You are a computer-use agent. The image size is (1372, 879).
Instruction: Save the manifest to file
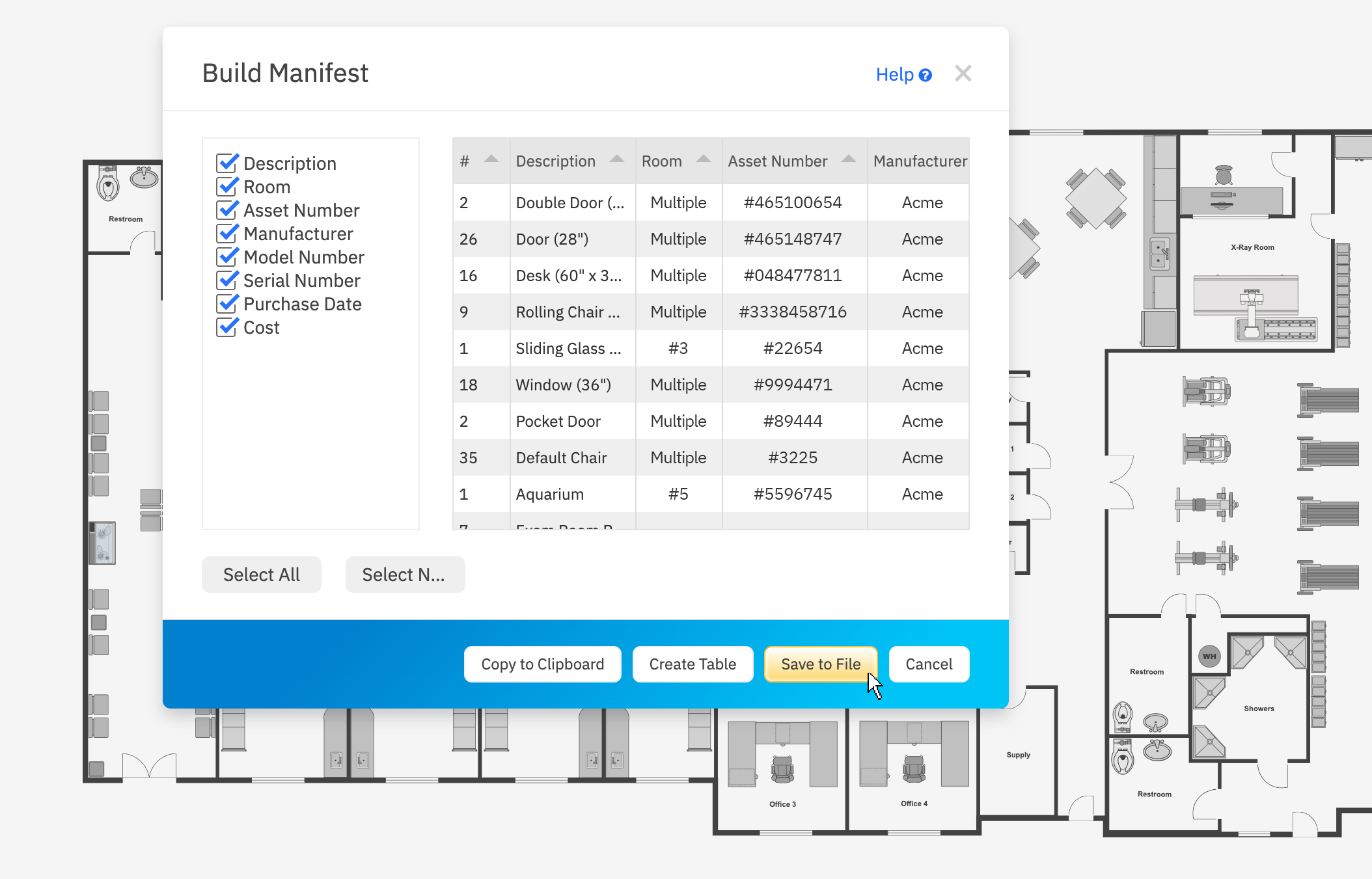pyautogui.click(x=820, y=664)
